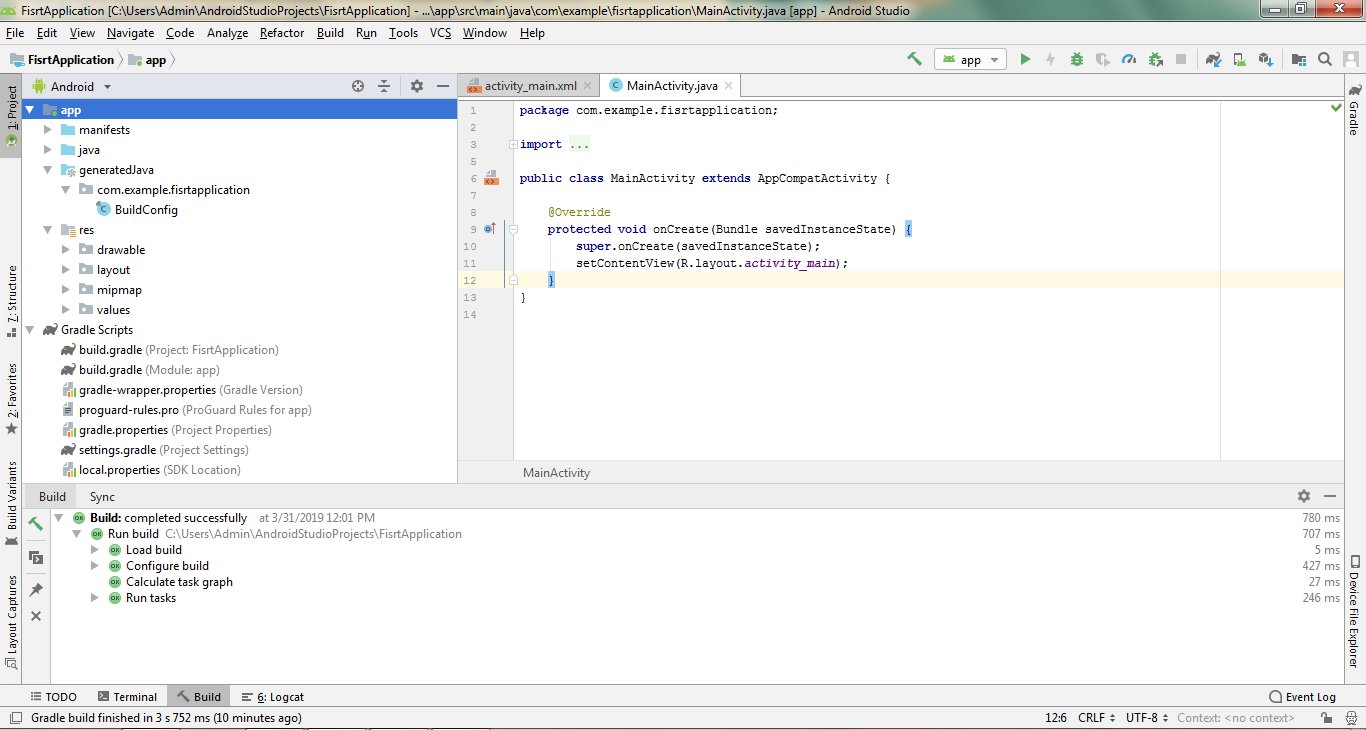This screenshot has height=730, width=1366.
Task: Click the Make Project hammer icon
Action: pos(914,59)
